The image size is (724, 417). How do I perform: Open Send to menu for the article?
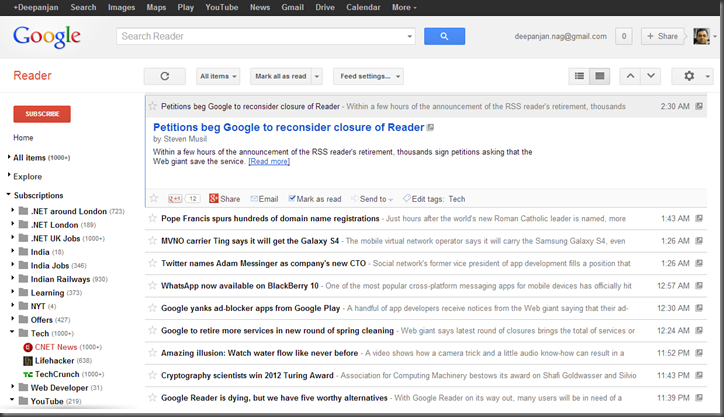click(372, 199)
